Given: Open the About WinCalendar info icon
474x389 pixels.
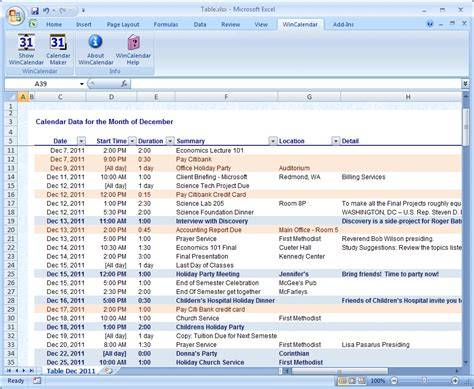Looking at the screenshot, I should [96, 49].
